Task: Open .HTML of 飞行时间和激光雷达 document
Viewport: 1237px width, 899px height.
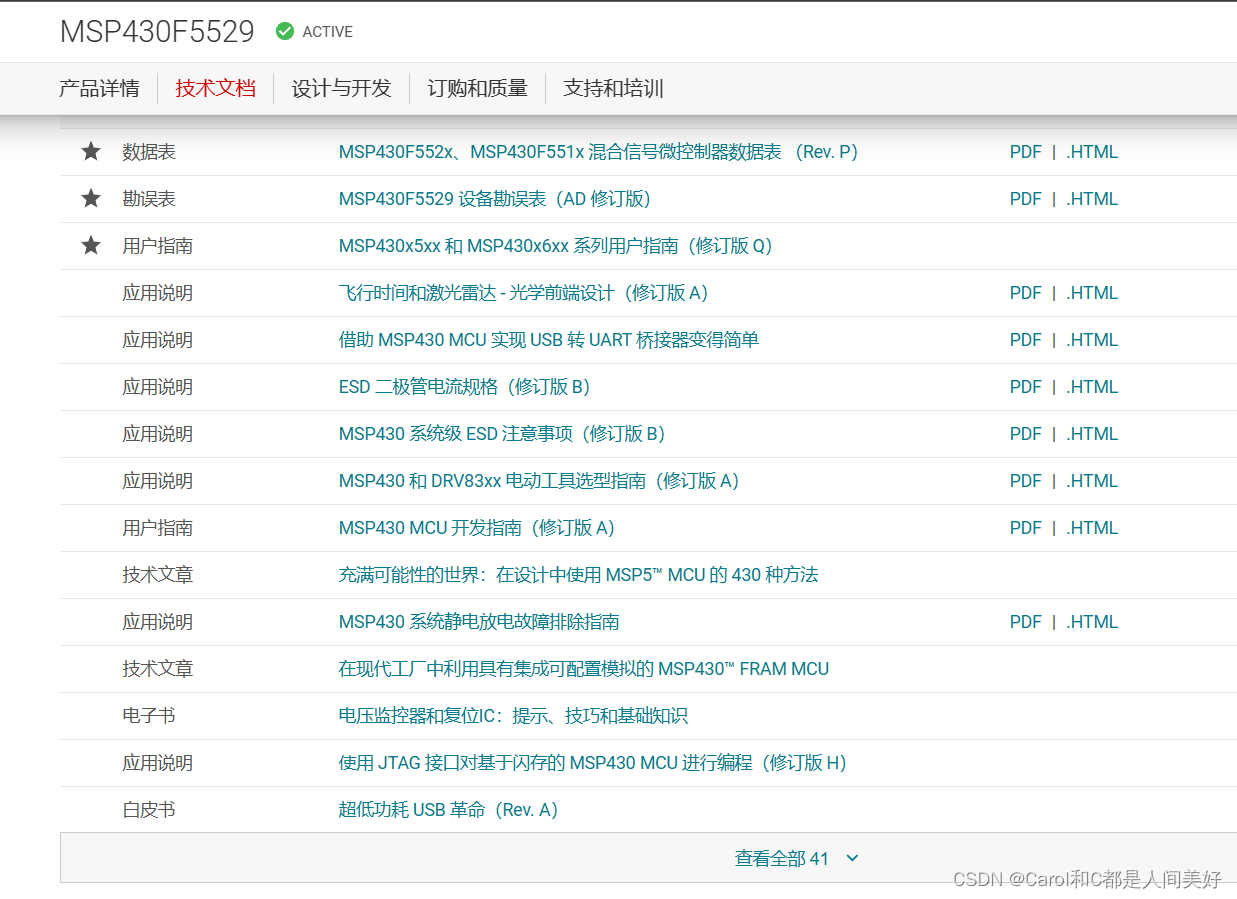Action: coord(1092,293)
